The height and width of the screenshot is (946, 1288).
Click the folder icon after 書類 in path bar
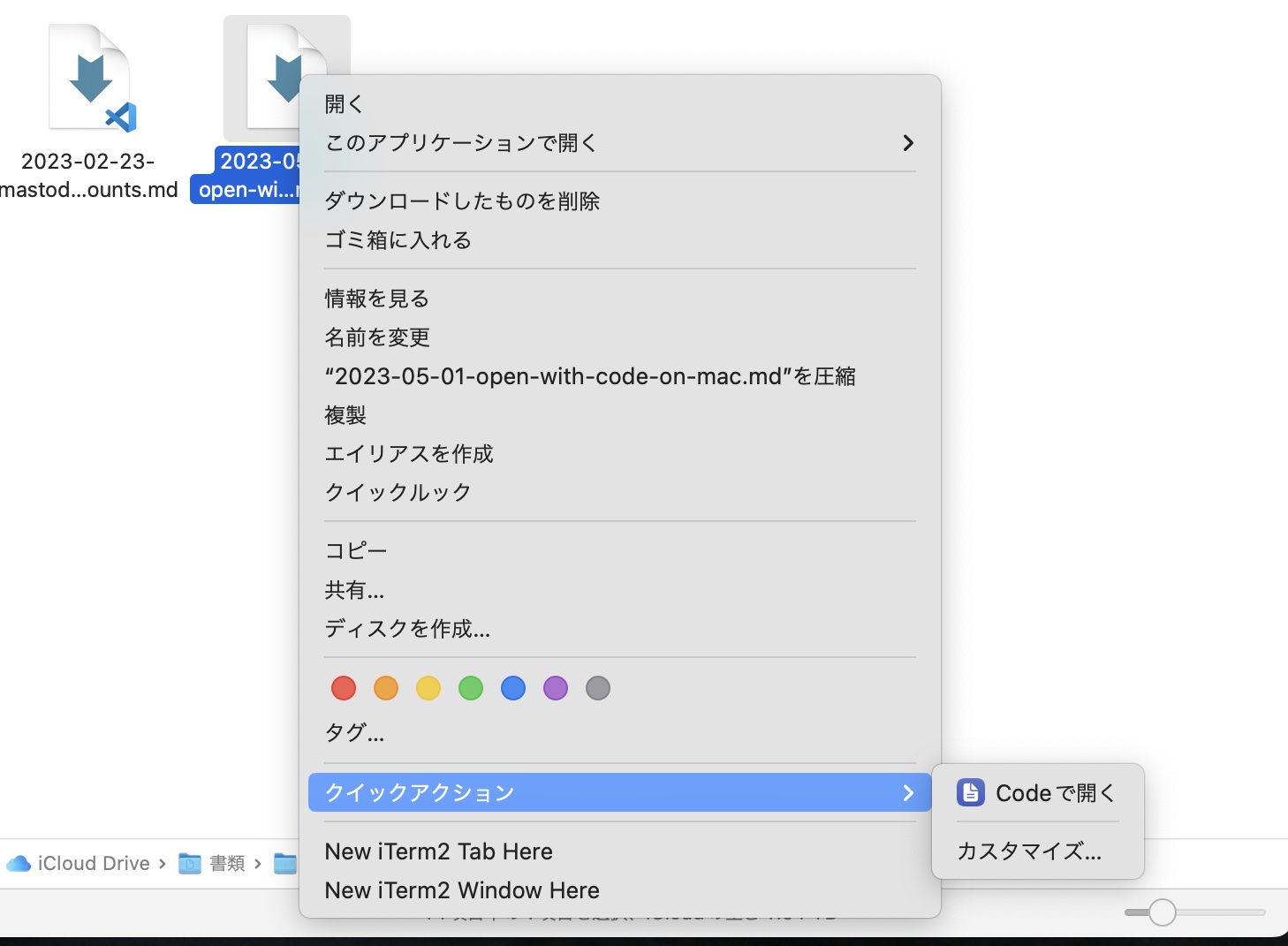click(x=285, y=863)
